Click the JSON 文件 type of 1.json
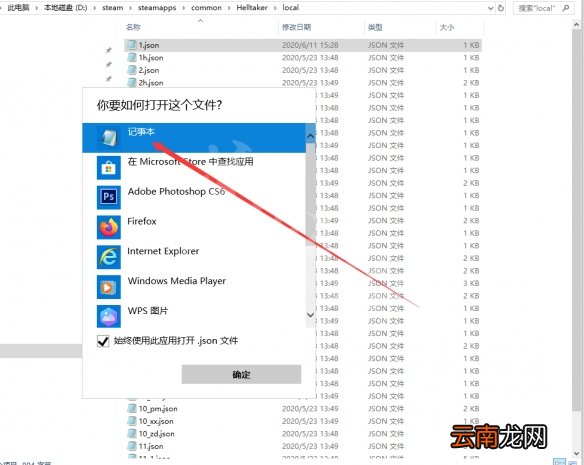Image resolution: width=584 pixels, height=465 pixels. click(x=386, y=45)
